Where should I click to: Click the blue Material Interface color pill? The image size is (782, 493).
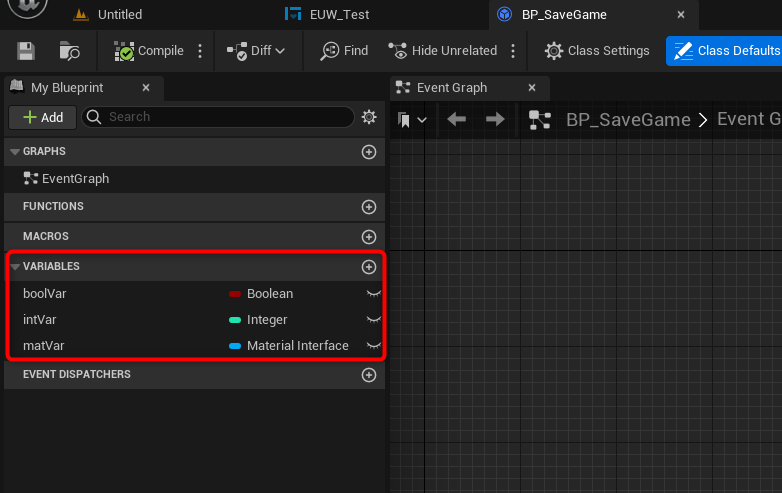(235, 345)
